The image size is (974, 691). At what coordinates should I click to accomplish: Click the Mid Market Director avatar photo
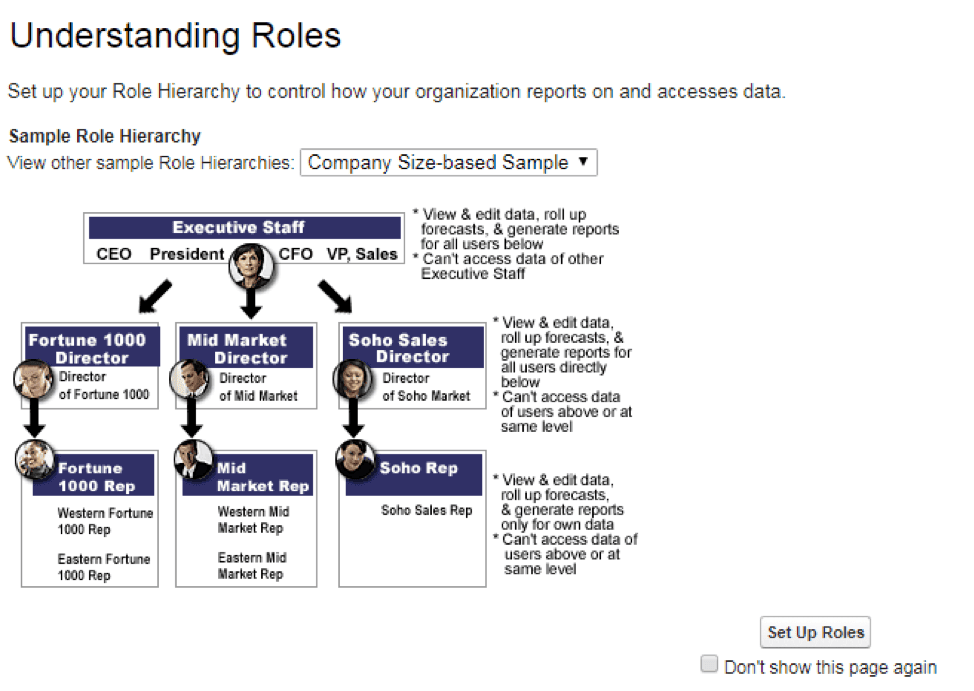pos(191,379)
